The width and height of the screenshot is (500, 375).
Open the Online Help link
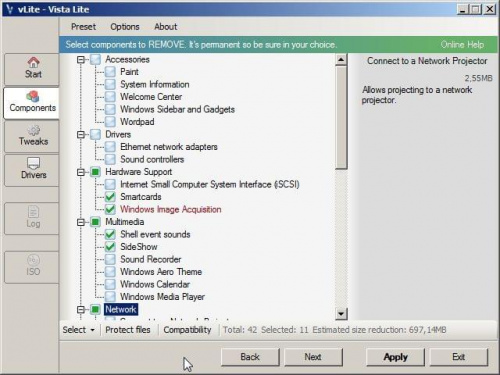(x=462, y=44)
